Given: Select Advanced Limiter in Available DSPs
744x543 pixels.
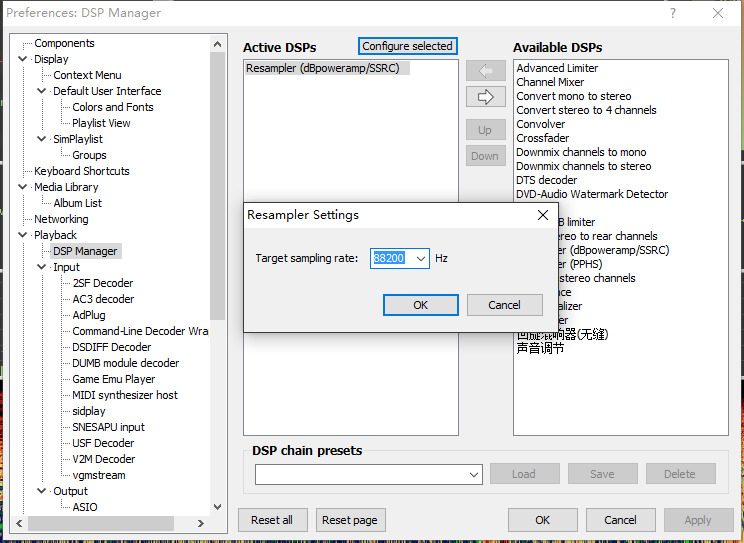Looking at the screenshot, I should (x=557, y=68).
